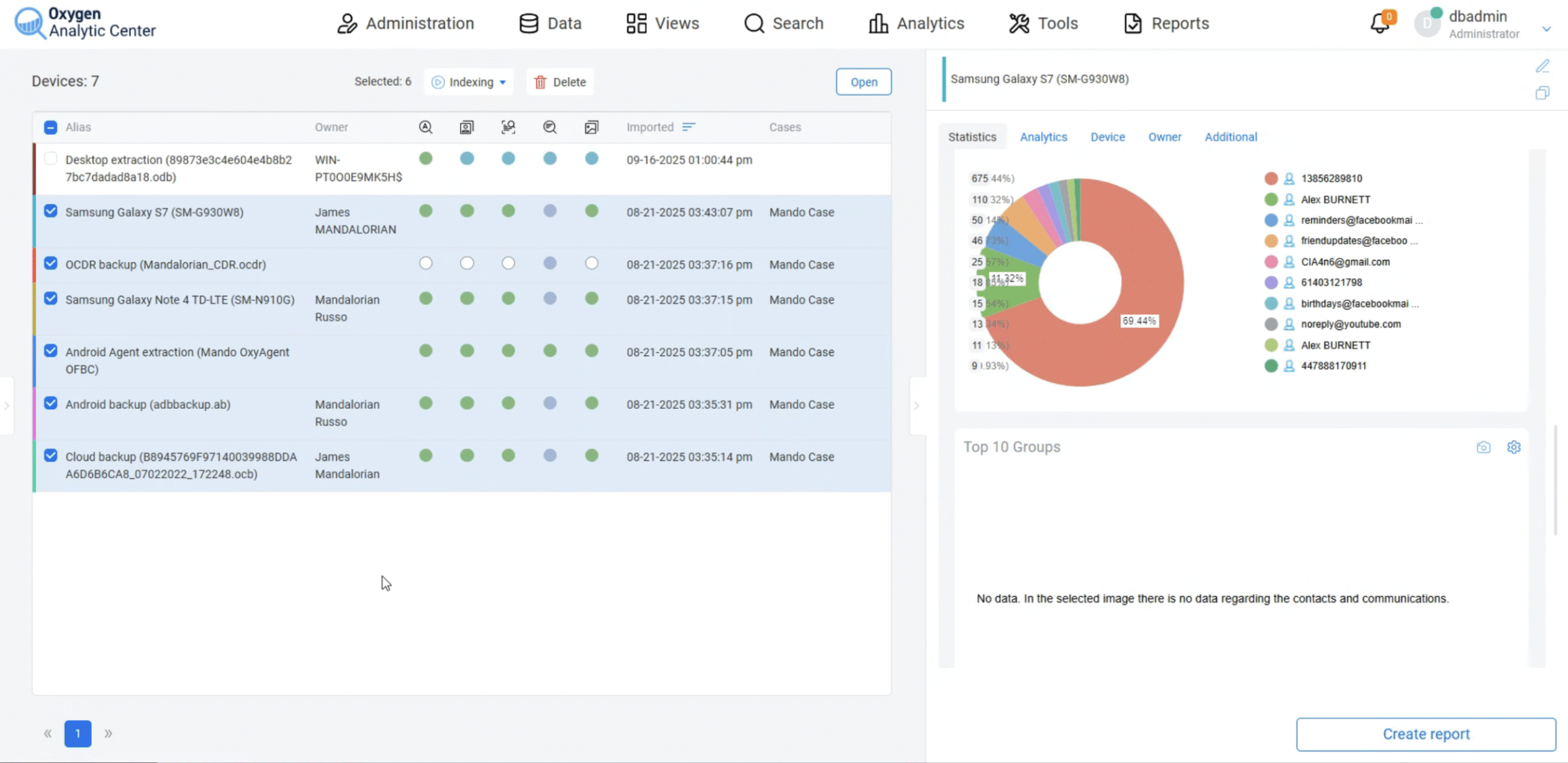
Task: Click the notification bell icon
Action: click(x=1379, y=23)
